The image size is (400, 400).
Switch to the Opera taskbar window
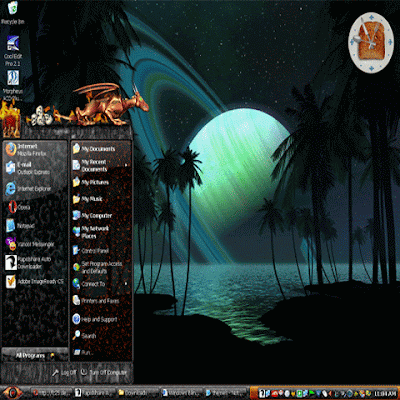point(51,393)
